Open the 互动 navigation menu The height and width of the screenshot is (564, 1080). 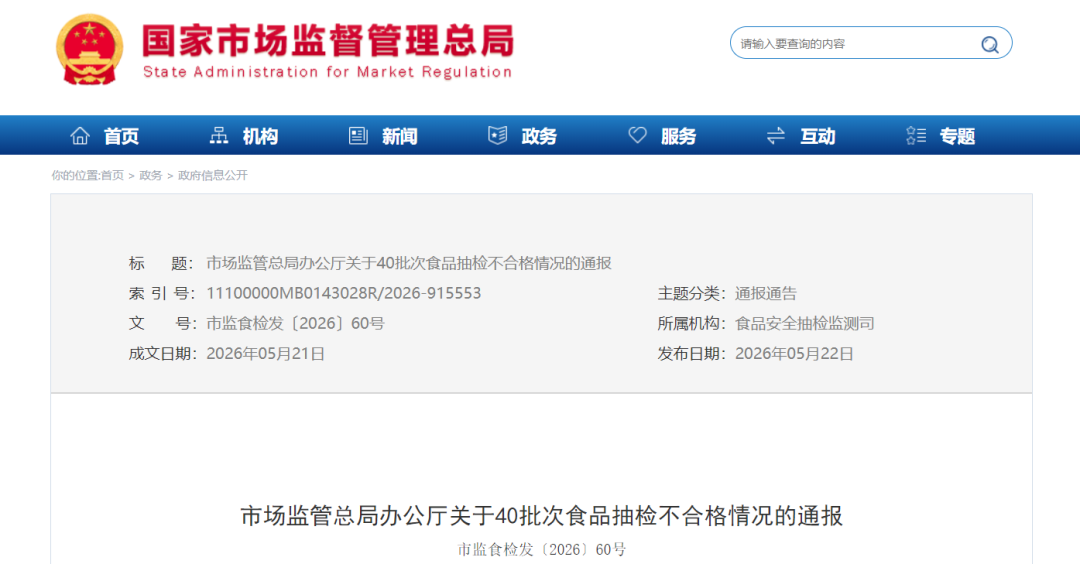[x=818, y=136]
